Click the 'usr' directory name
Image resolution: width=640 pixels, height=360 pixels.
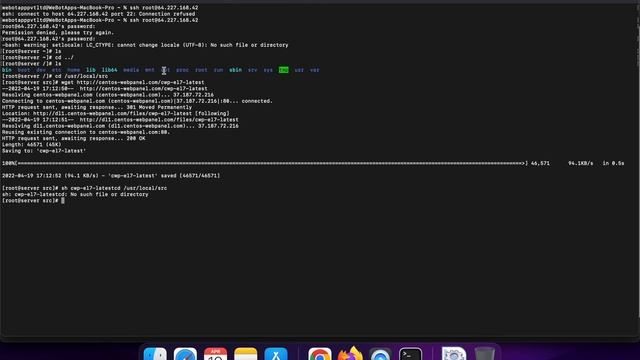click(x=299, y=70)
